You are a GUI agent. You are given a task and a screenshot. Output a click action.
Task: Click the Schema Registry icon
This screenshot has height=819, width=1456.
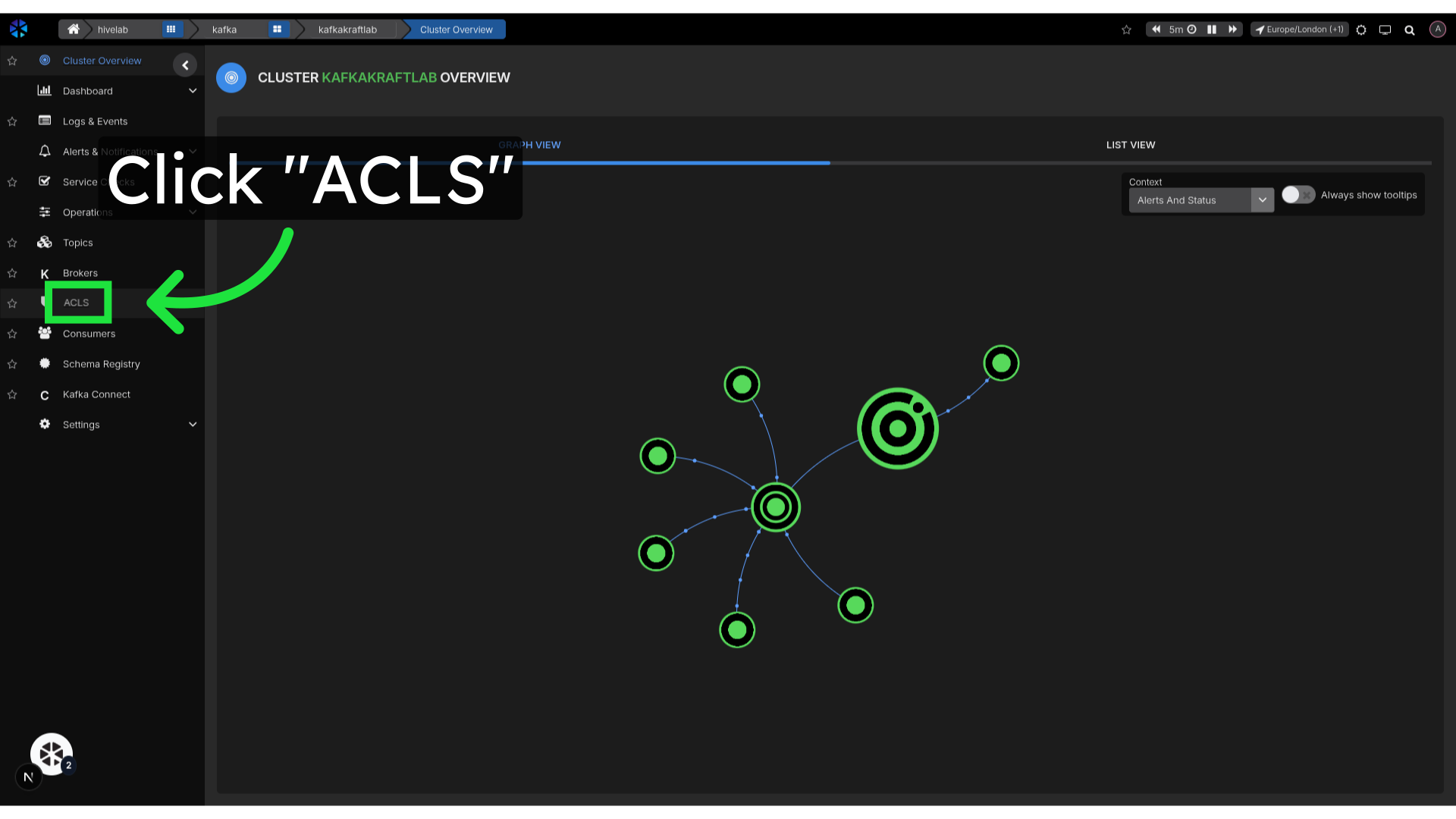pyautogui.click(x=45, y=364)
